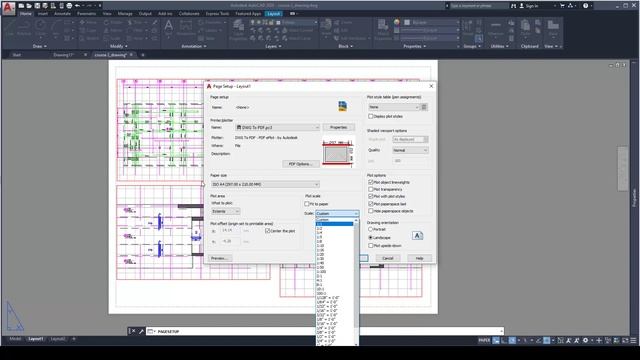Viewport: 640px width, 360px height.
Task: Expand the Layers panel flyout
Action: [273, 46]
